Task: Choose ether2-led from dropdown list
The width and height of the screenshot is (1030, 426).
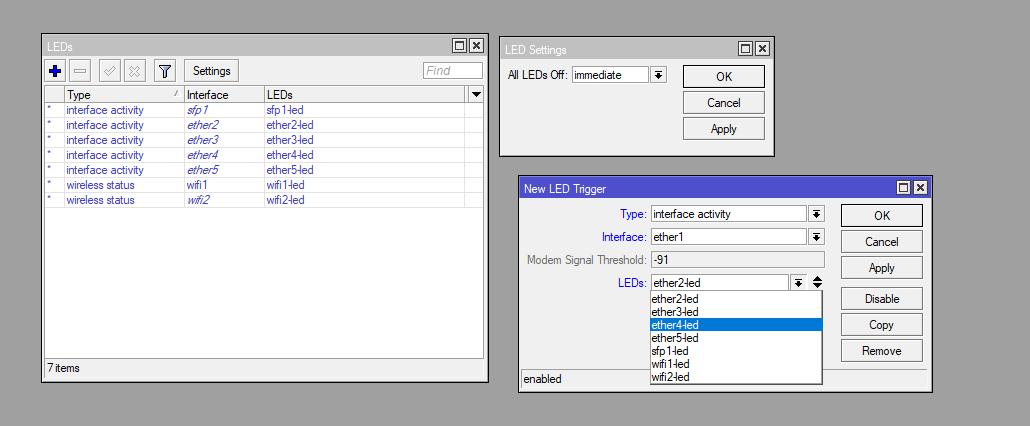Action: coord(736,299)
